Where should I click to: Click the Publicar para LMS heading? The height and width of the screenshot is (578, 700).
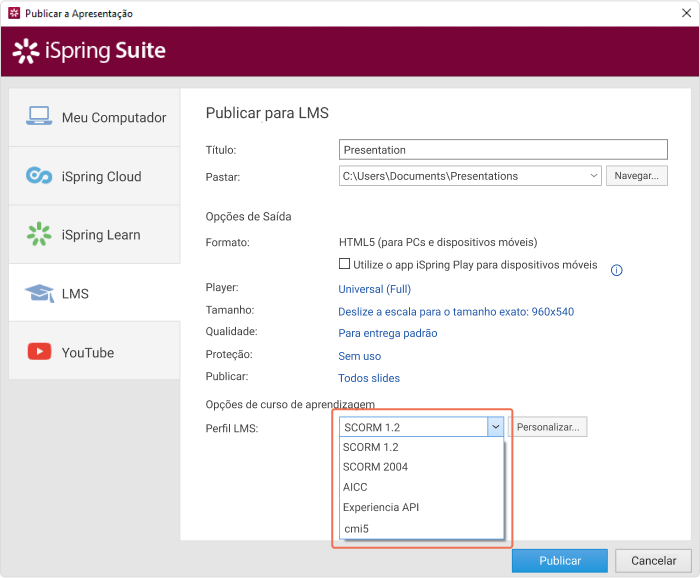pyautogui.click(x=267, y=113)
